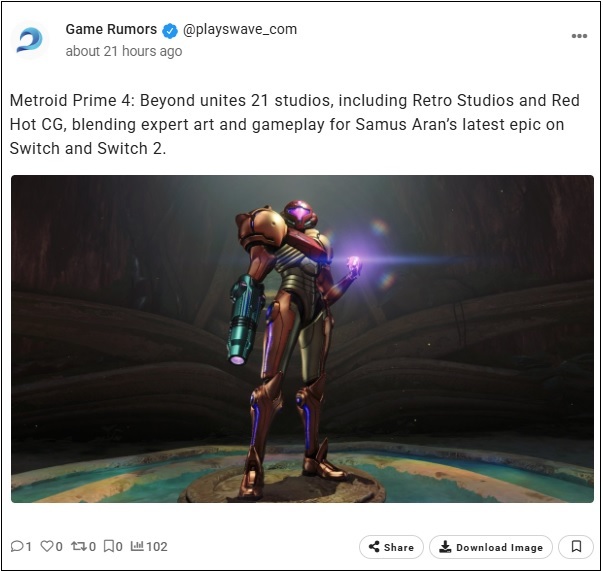The width and height of the screenshot is (603, 571).
Task: Click the Metroid Prime 4 post text
Action: coord(295,124)
